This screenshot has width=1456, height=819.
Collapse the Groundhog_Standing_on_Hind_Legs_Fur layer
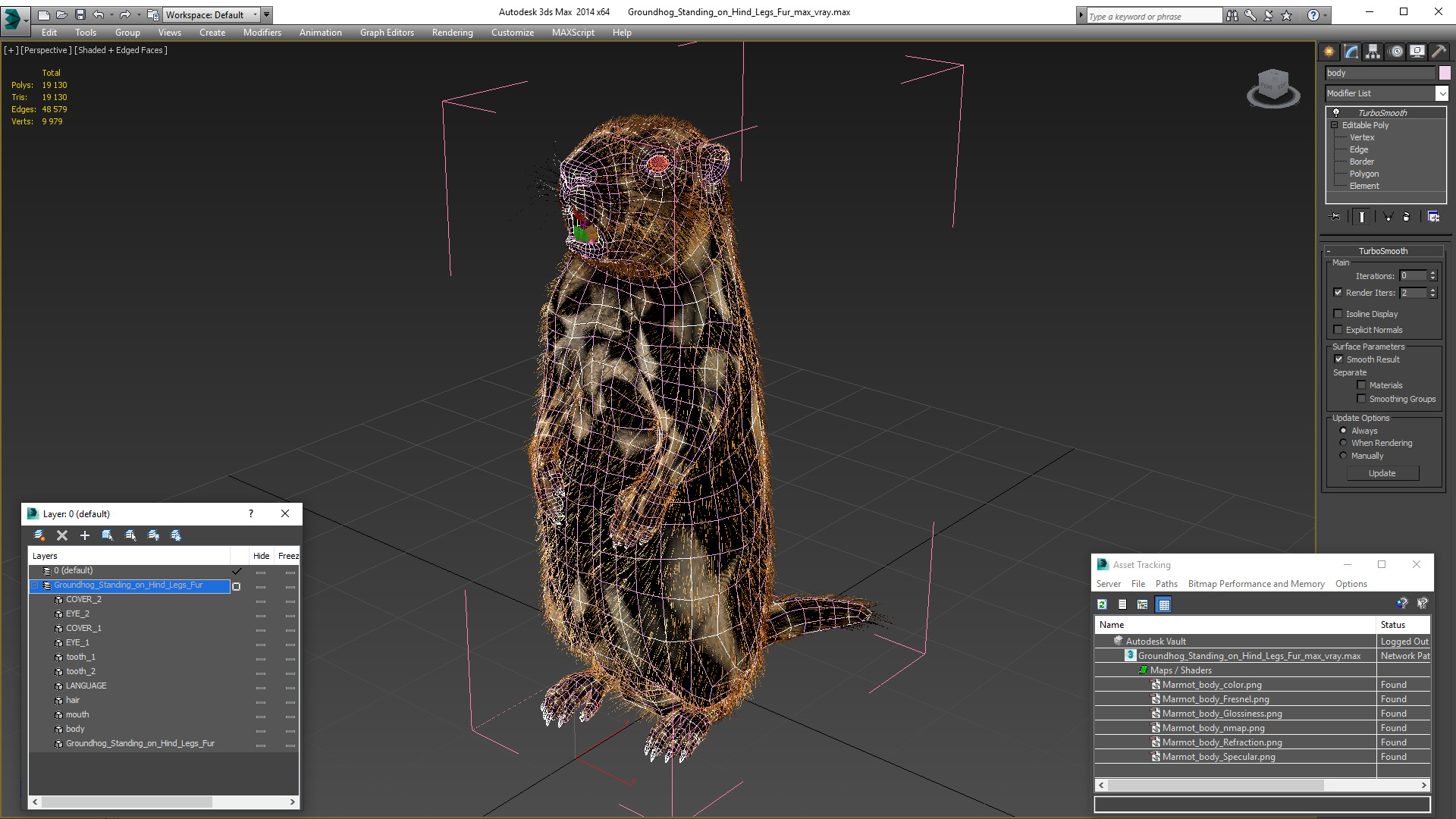[34, 585]
